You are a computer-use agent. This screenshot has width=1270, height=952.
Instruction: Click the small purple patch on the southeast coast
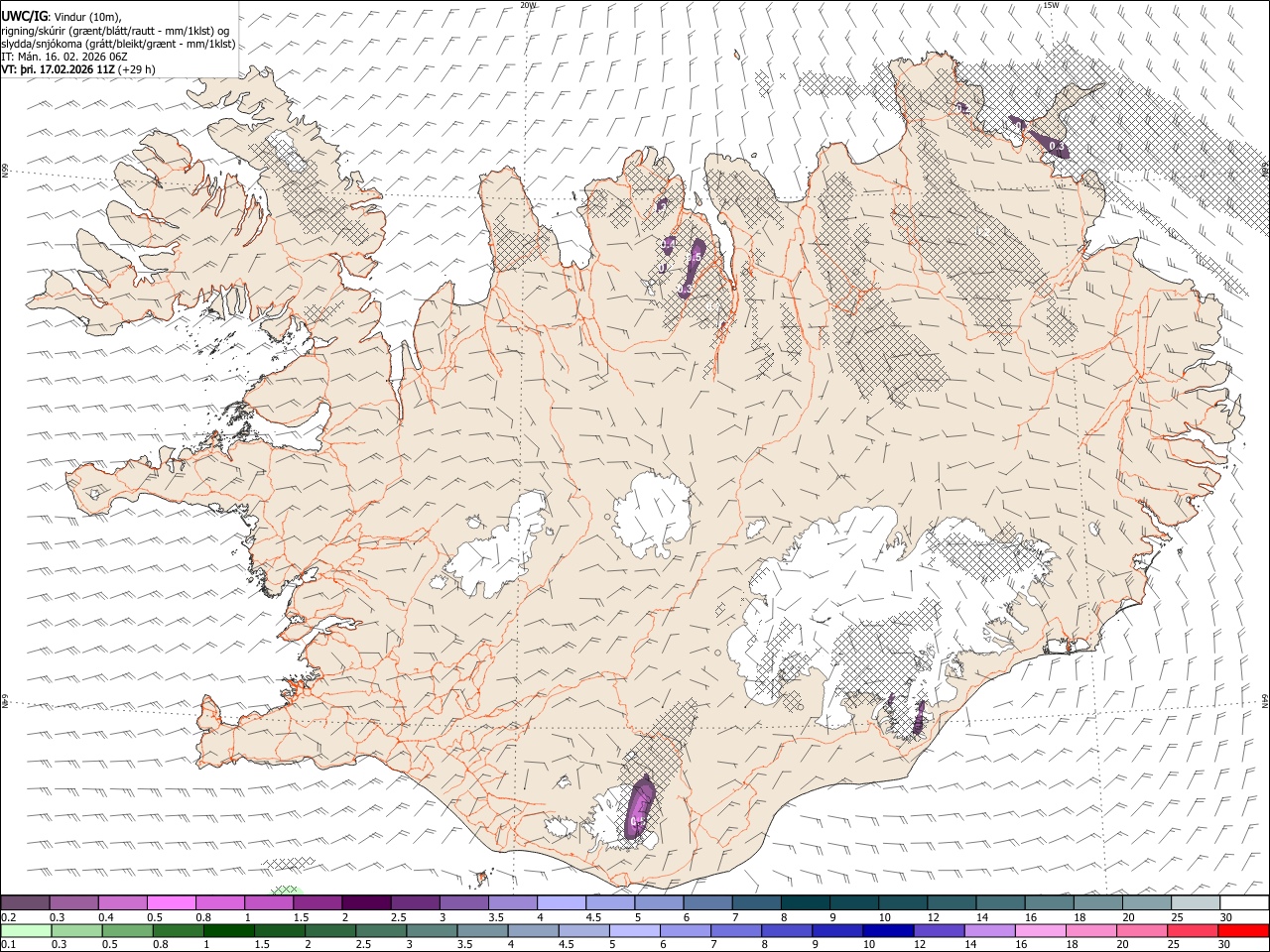919,716
